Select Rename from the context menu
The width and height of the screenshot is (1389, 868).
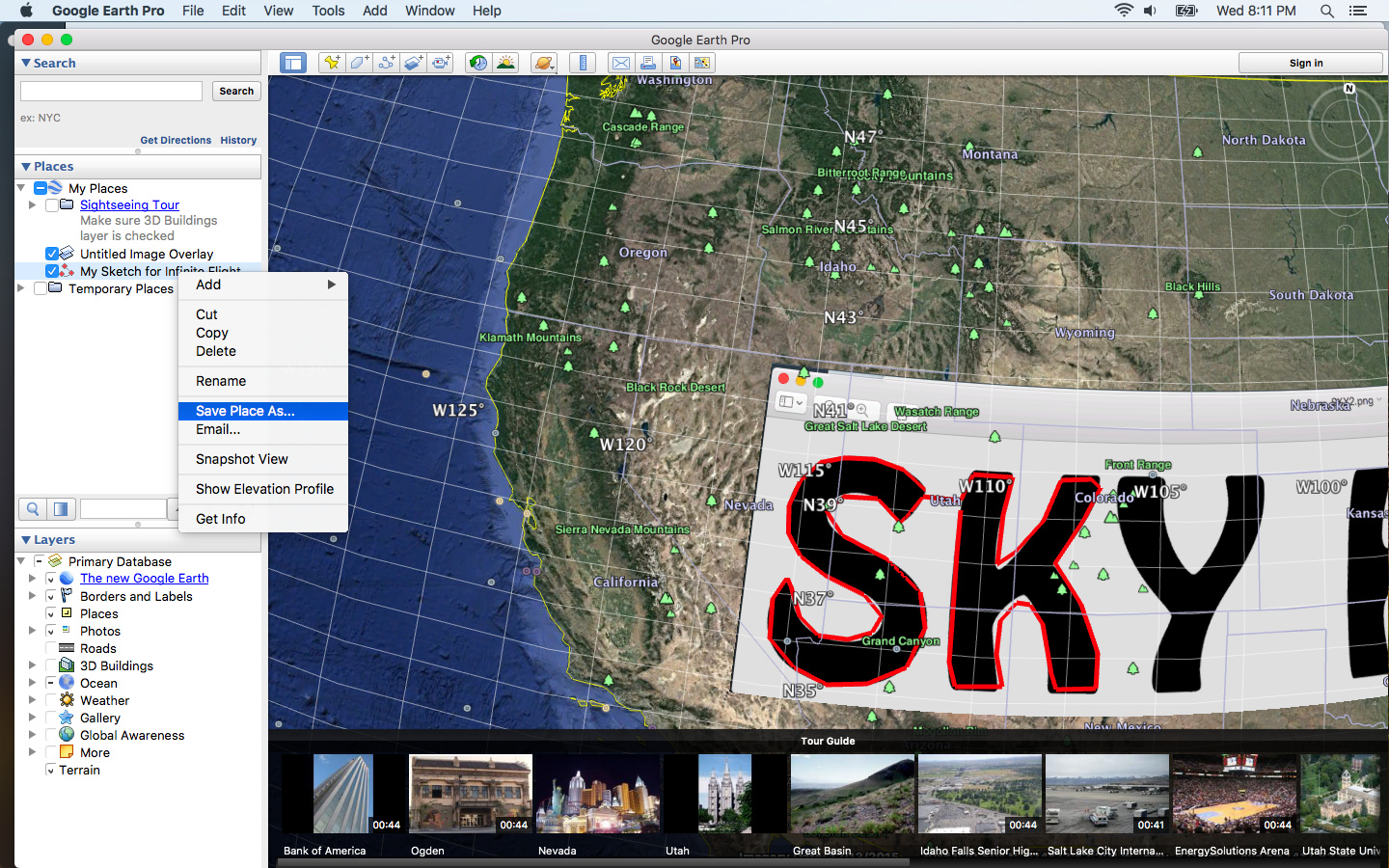(263, 381)
